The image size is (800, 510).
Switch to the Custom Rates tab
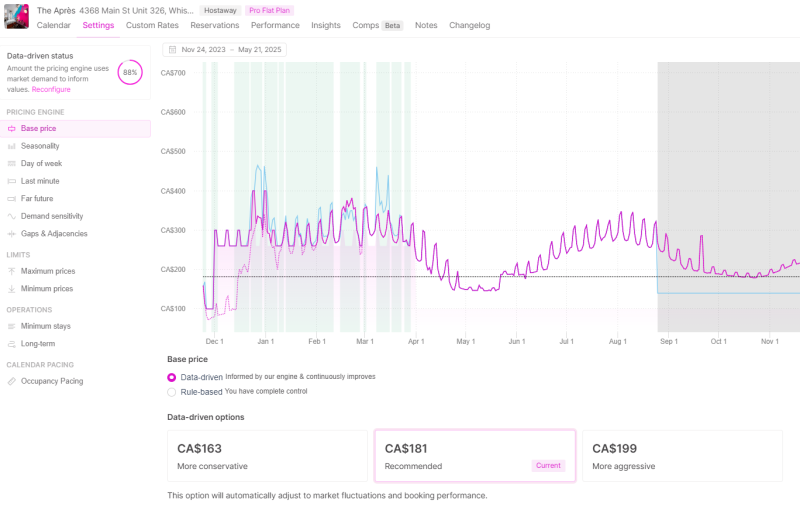click(x=152, y=25)
